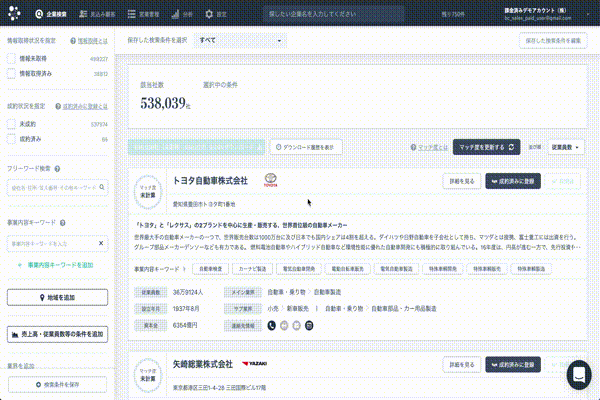Click 売上高・従業員数等の条件を追加 button
Image resolution: width=600 pixels, height=400 pixels.
tap(57, 334)
